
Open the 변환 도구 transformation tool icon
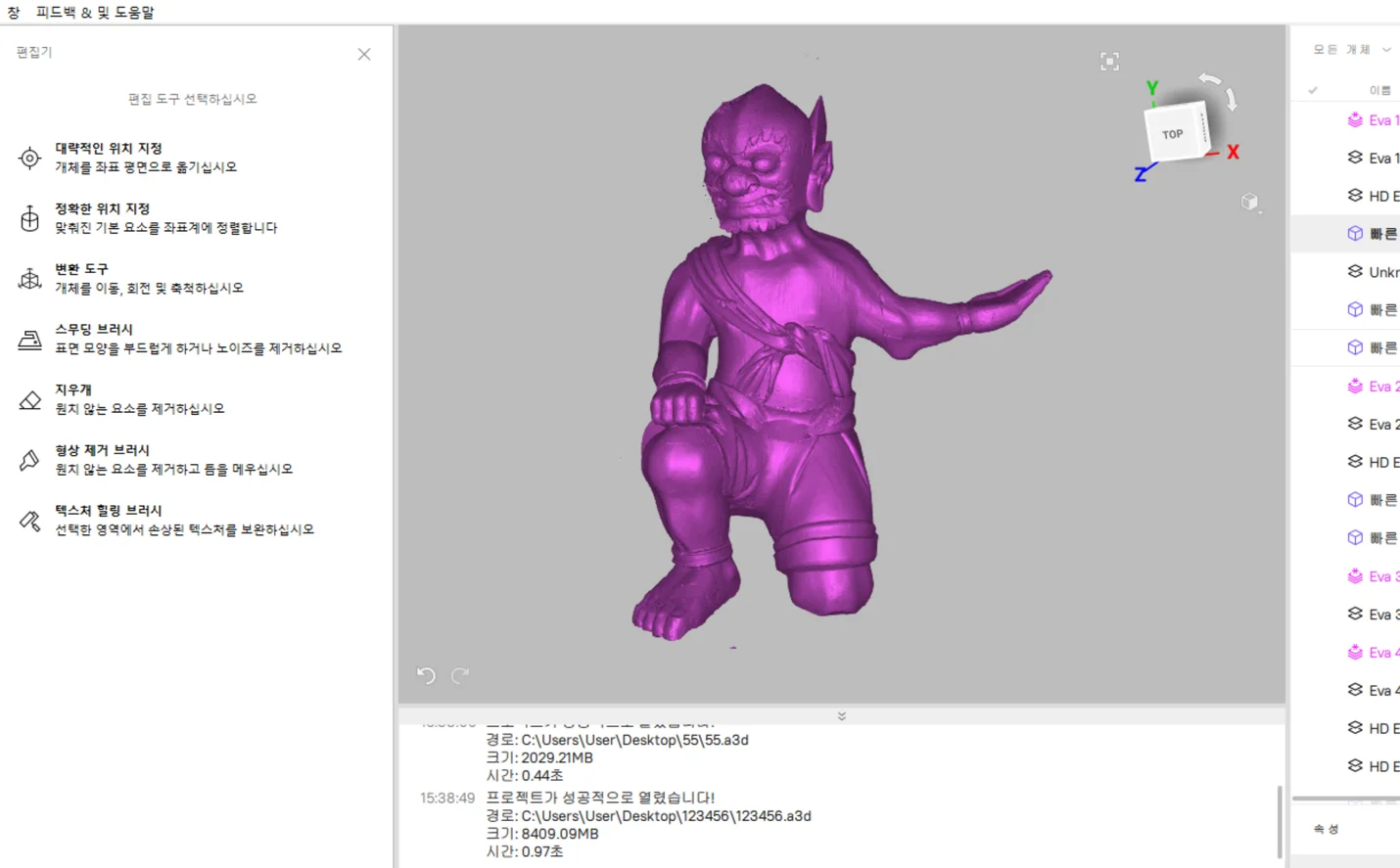pos(29,279)
